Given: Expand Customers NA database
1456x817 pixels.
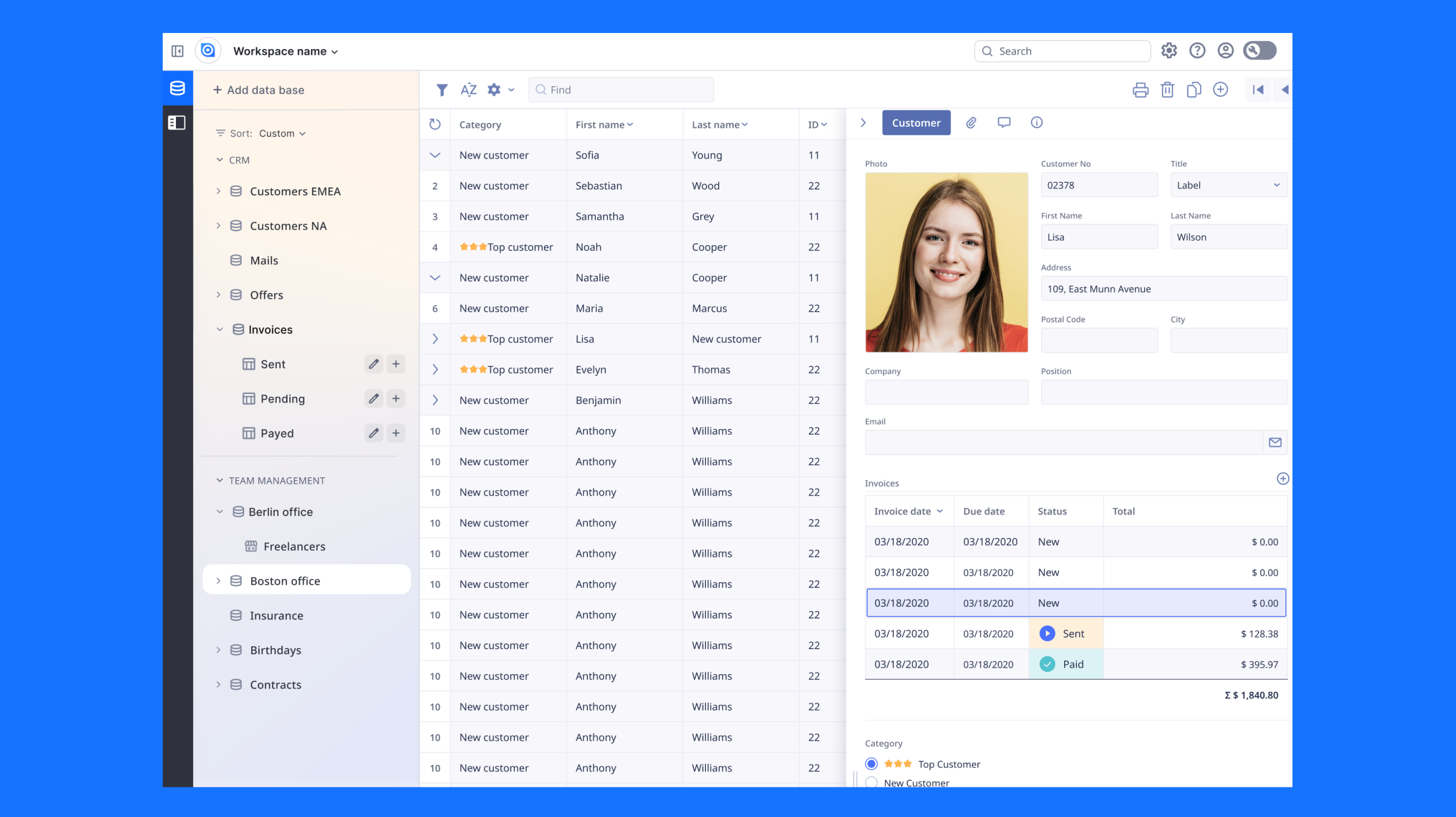Looking at the screenshot, I should click(218, 226).
